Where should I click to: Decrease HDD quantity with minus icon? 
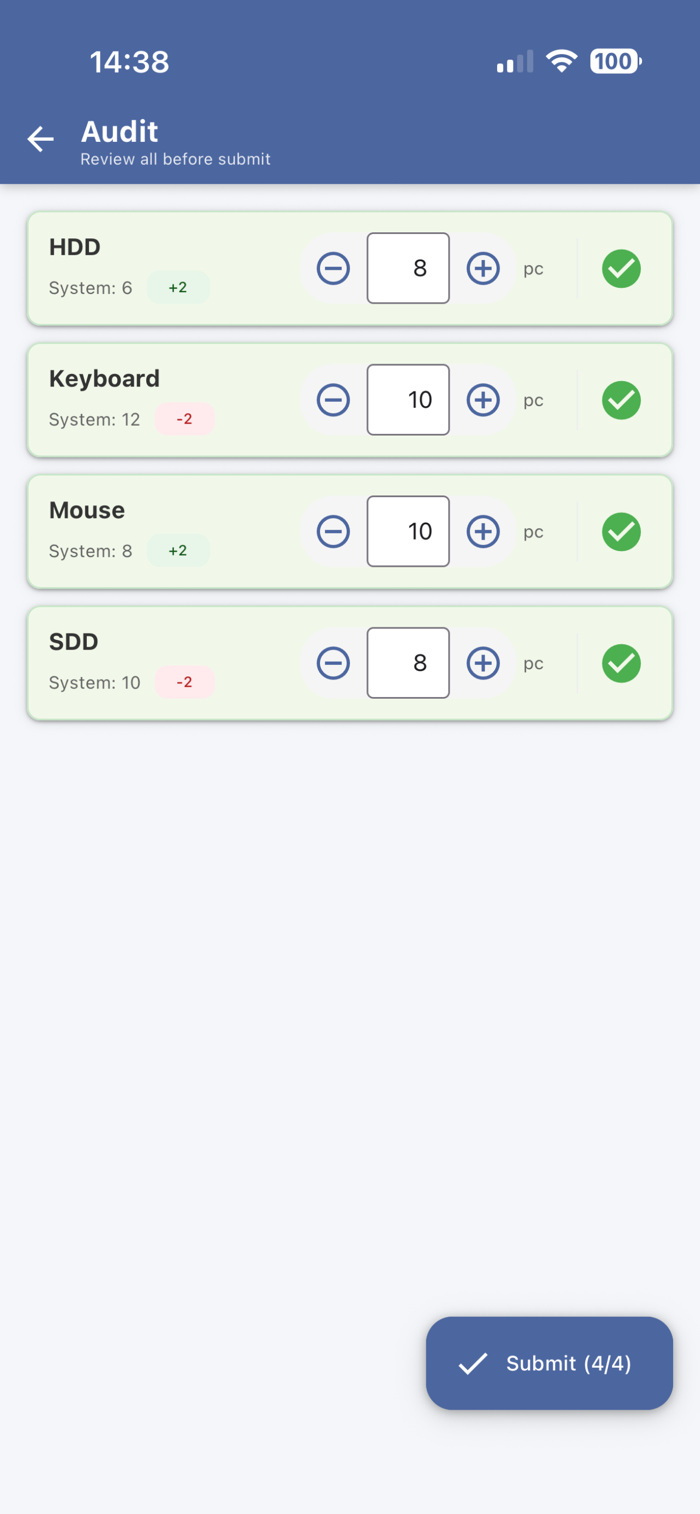click(x=333, y=268)
